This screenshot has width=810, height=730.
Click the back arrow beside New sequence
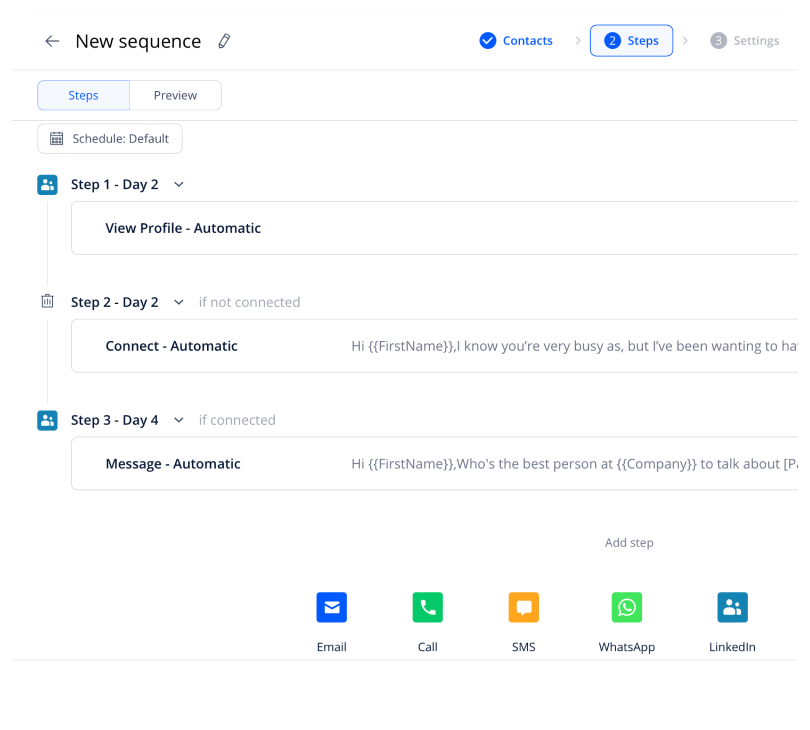[52, 41]
